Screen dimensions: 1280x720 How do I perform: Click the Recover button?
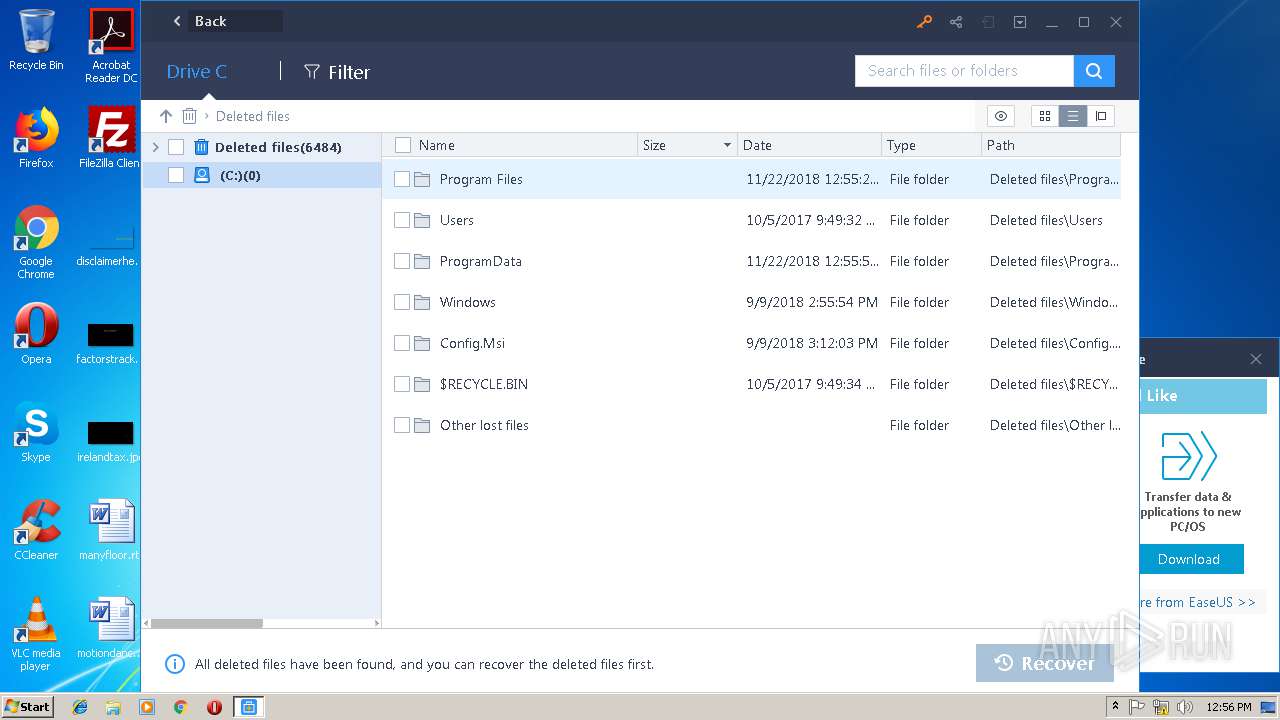[1045, 663]
